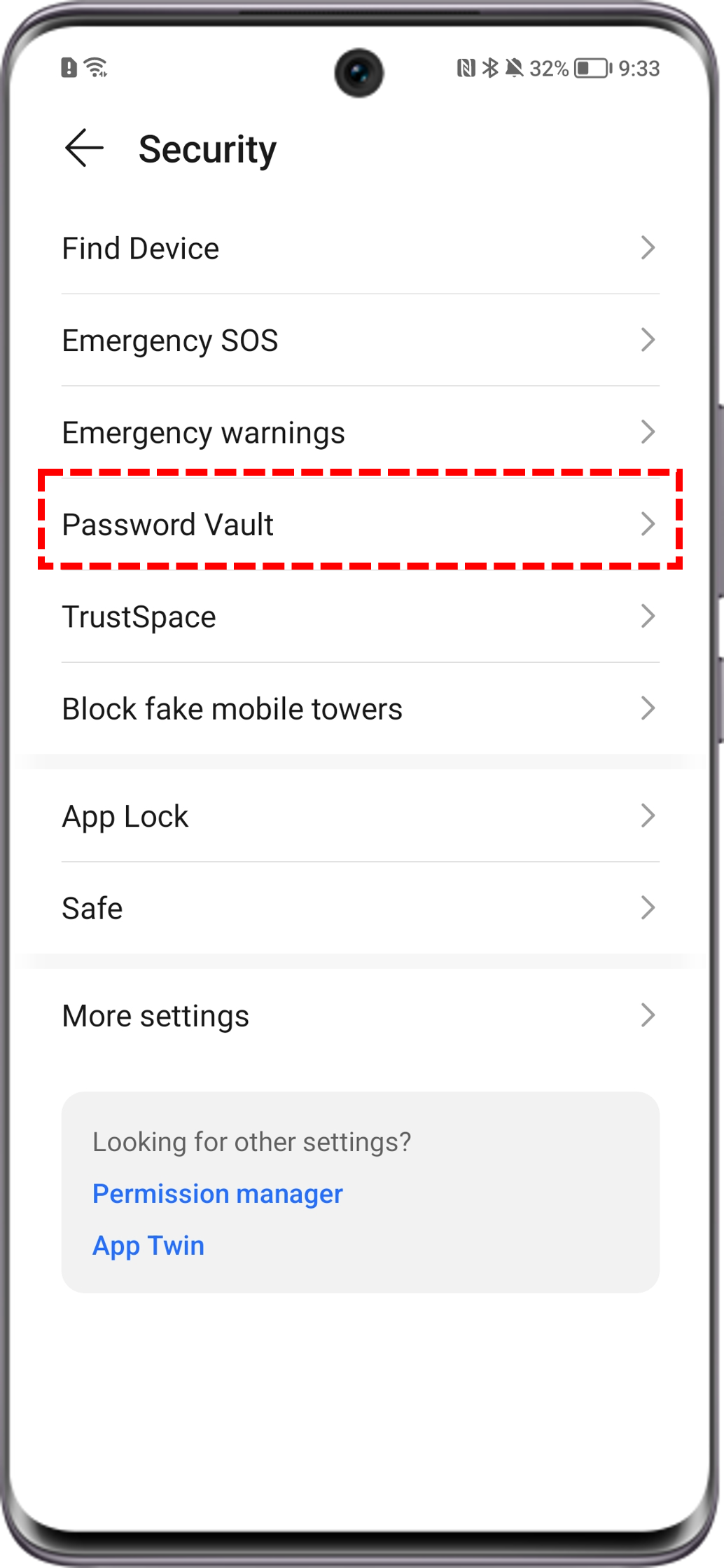This screenshot has width=724, height=1568.
Task: Expand the Find Device settings
Action: tap(649, 247)
